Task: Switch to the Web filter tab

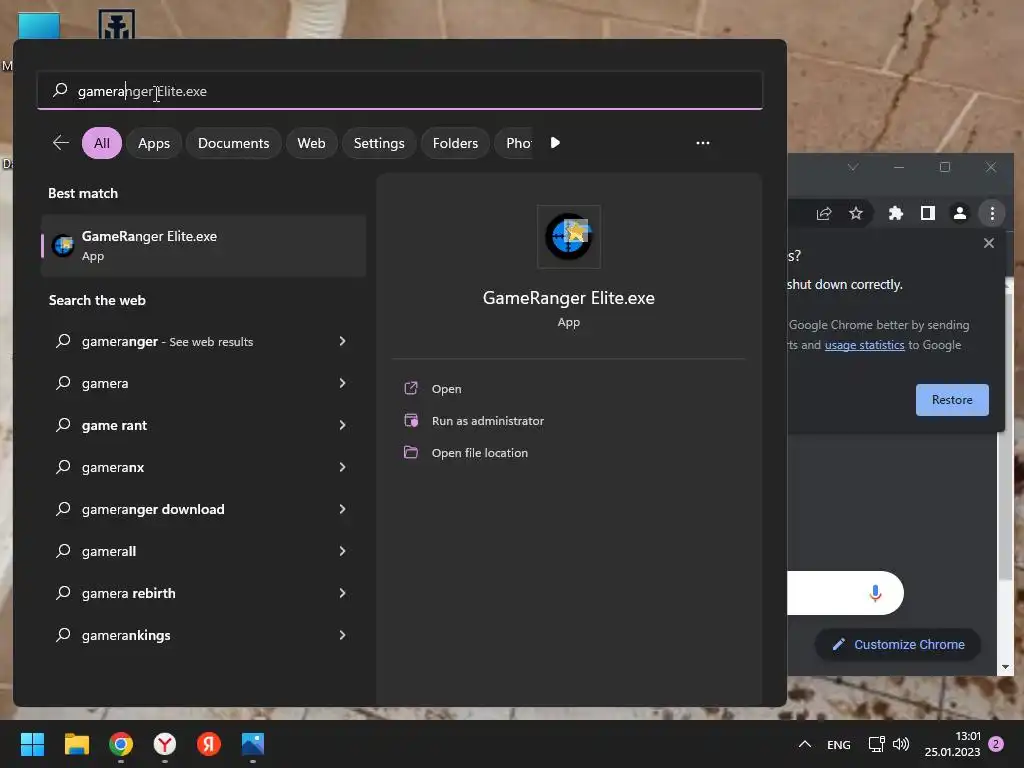Action: click(312, 143)
